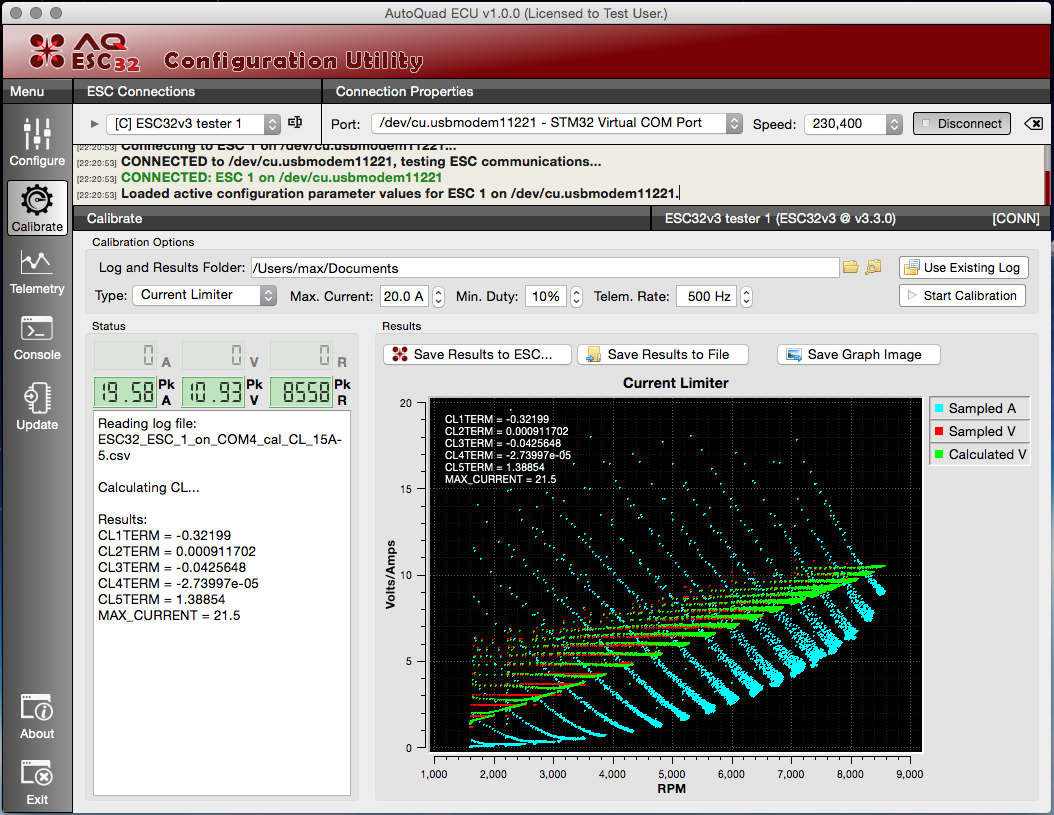Click Start Calibration button
Image resolution: width=1054 pixels, height=815 pixels.
(x=962, y=296)
